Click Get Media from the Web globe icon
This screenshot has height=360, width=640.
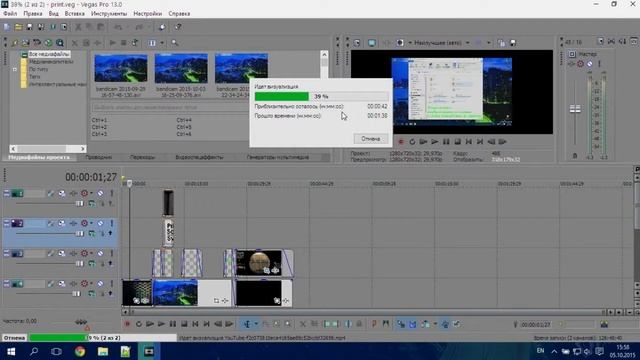[48, 42]
